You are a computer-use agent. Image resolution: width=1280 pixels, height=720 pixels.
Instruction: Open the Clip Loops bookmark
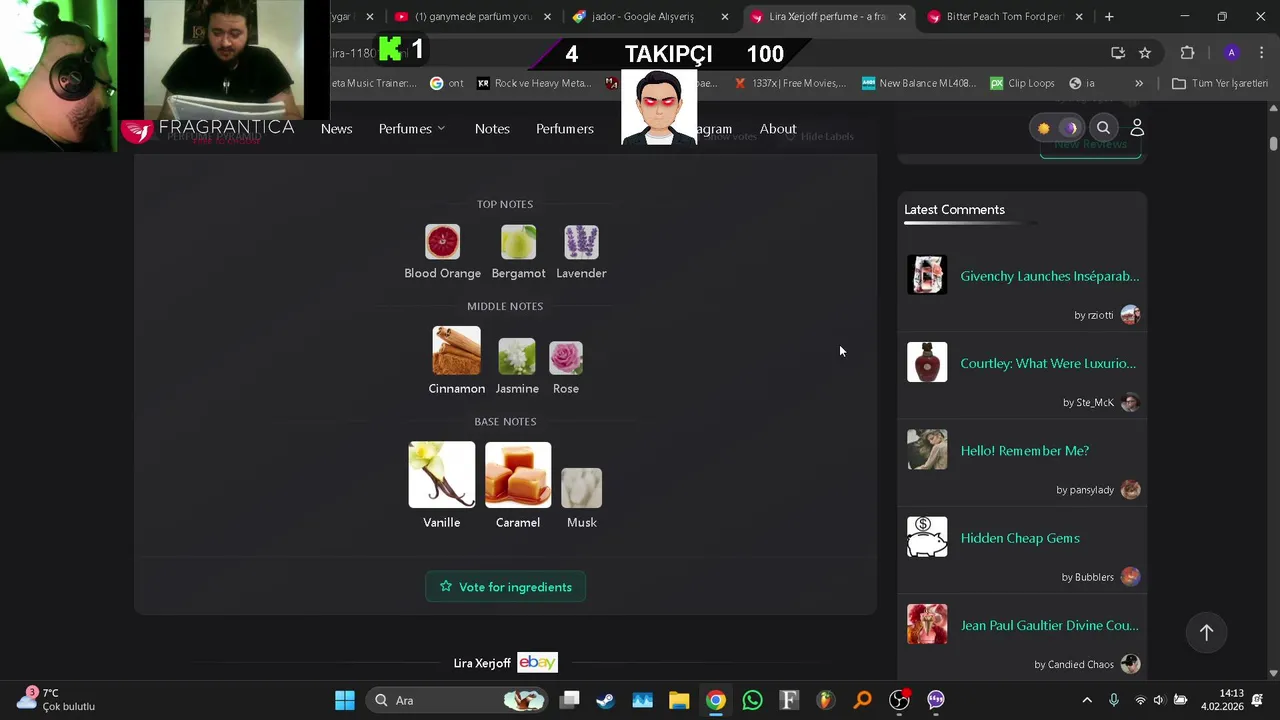1021,83
